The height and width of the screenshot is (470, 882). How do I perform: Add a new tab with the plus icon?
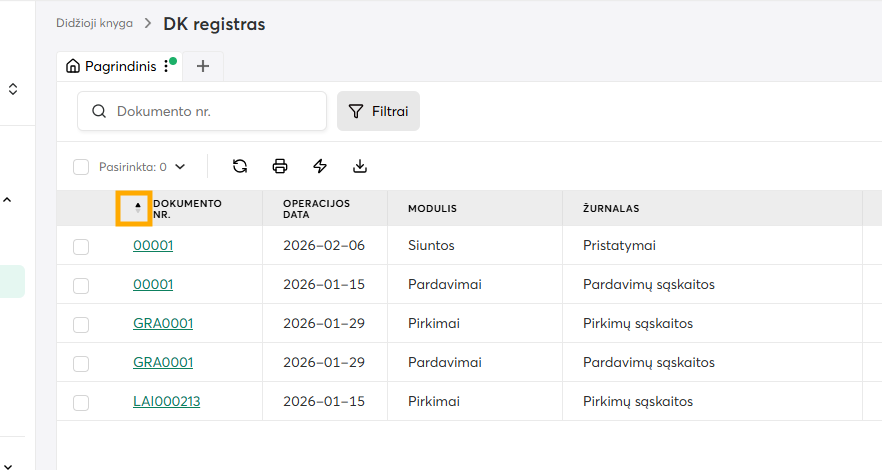(203, 66)
